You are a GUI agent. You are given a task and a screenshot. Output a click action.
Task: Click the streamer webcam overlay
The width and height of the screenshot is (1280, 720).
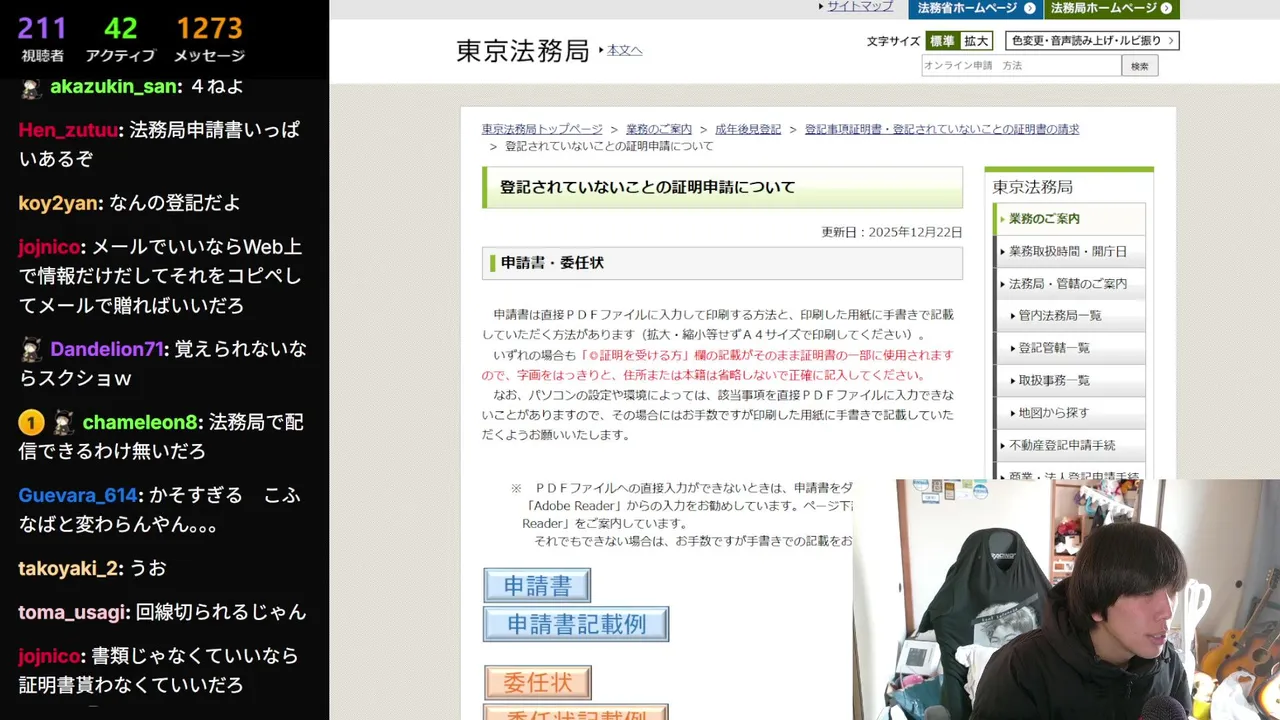1066,599
